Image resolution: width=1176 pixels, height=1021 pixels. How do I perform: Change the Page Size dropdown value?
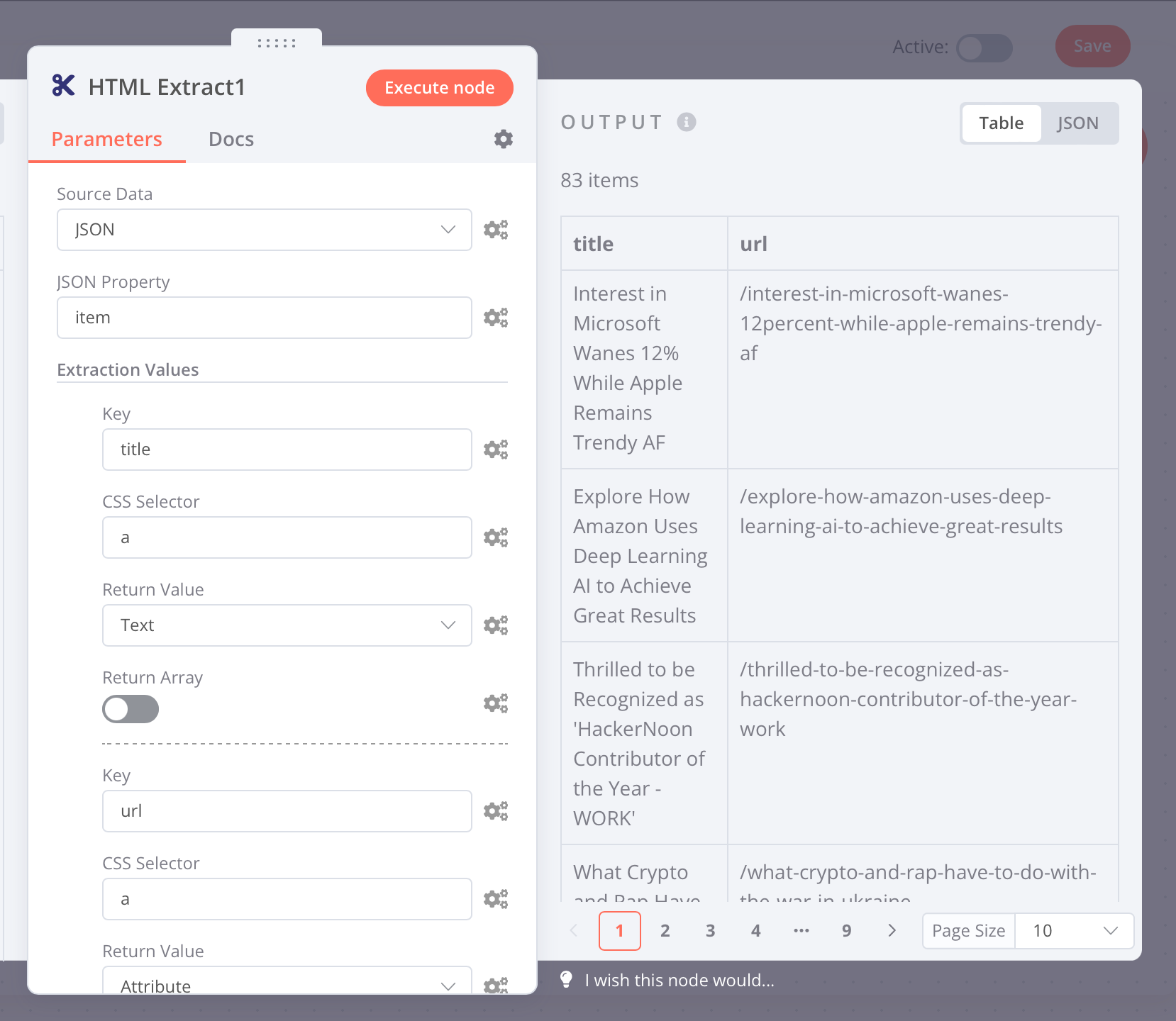[1073, 930]
